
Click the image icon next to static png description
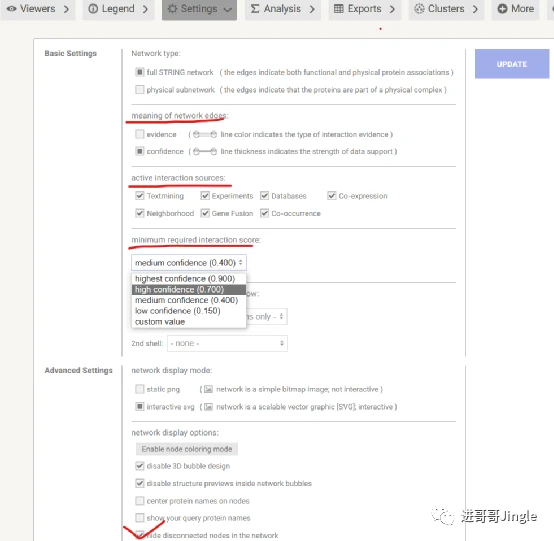tap(208, 389)
